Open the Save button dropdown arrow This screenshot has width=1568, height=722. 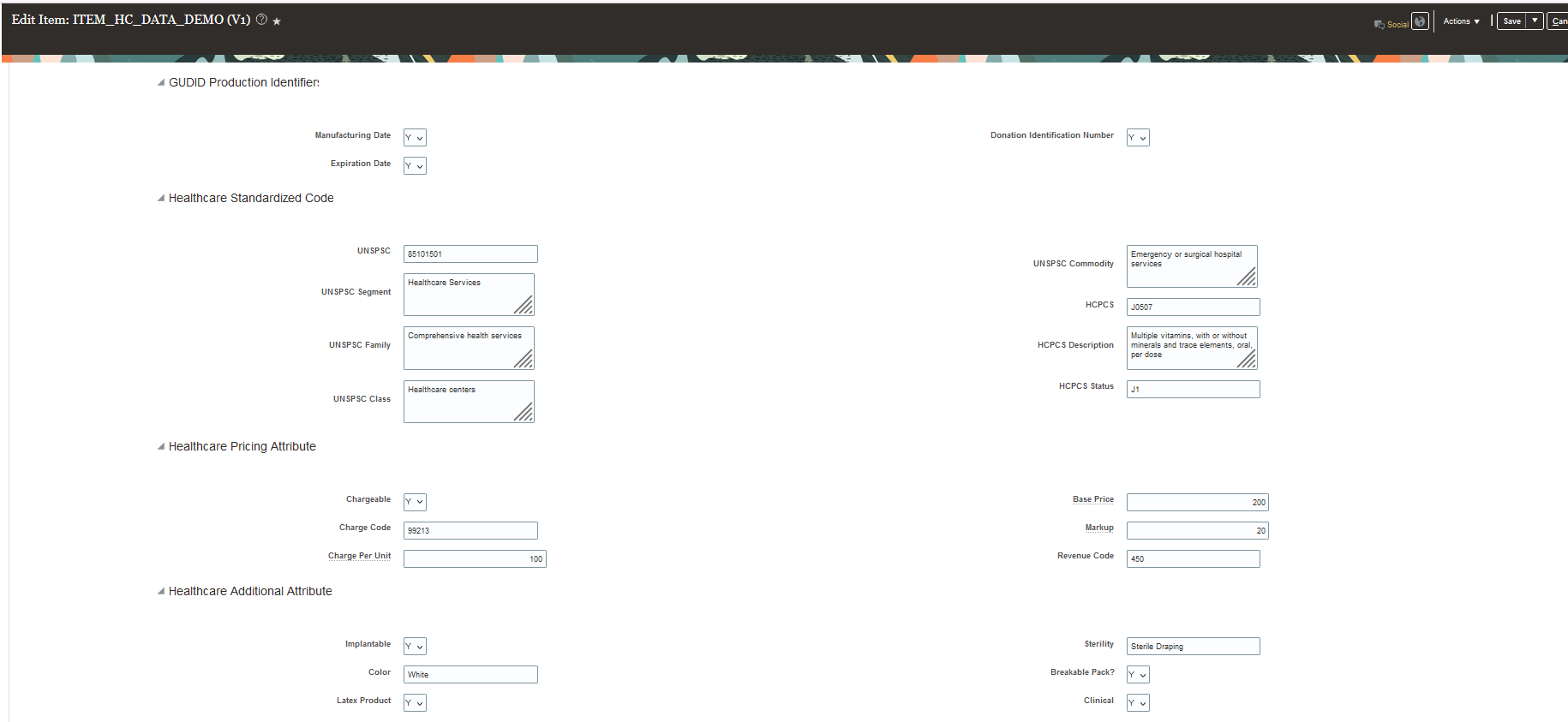click(x=1535, y=21)
